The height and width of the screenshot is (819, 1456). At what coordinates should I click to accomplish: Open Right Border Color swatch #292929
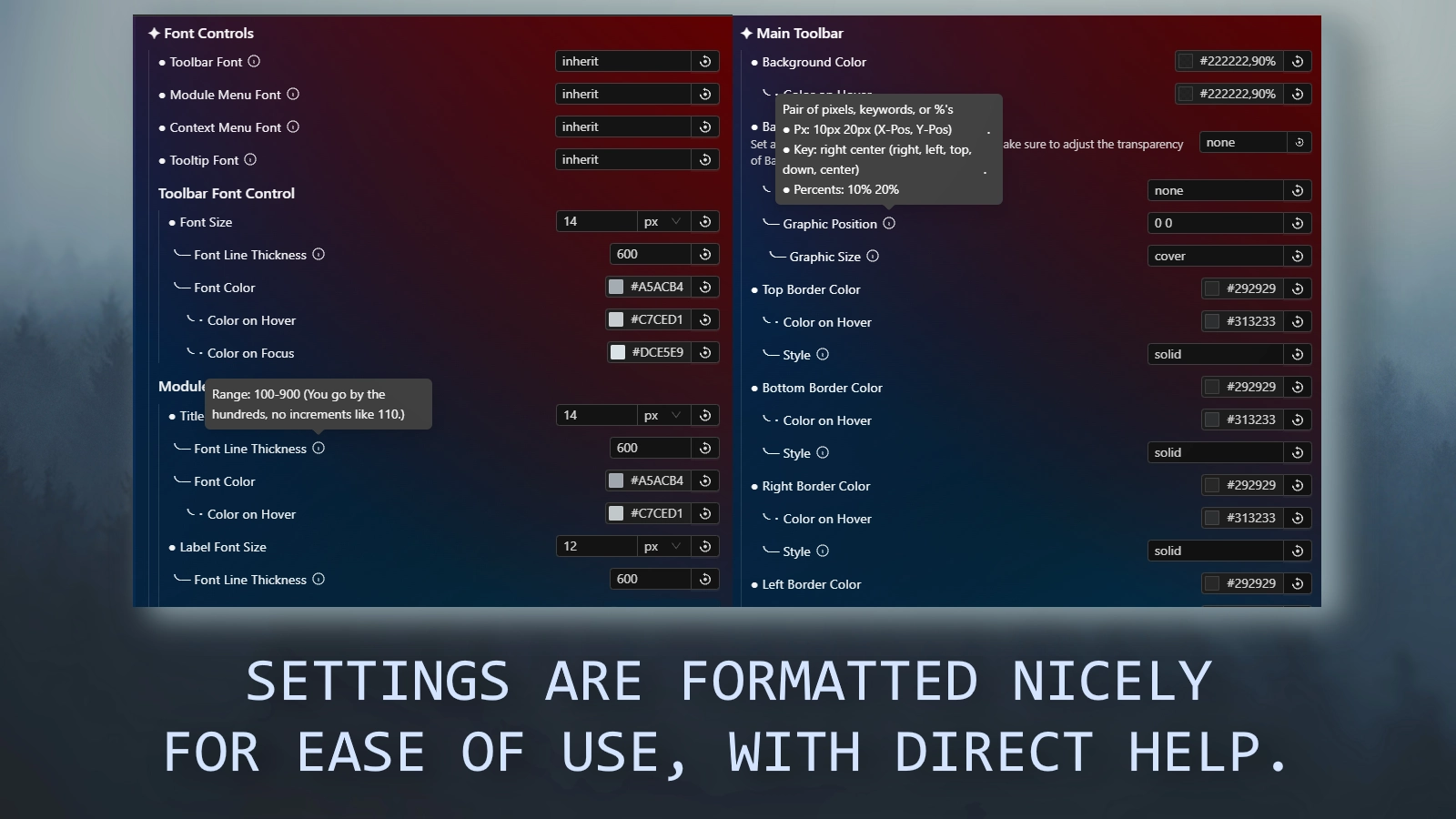(1212, 486)
